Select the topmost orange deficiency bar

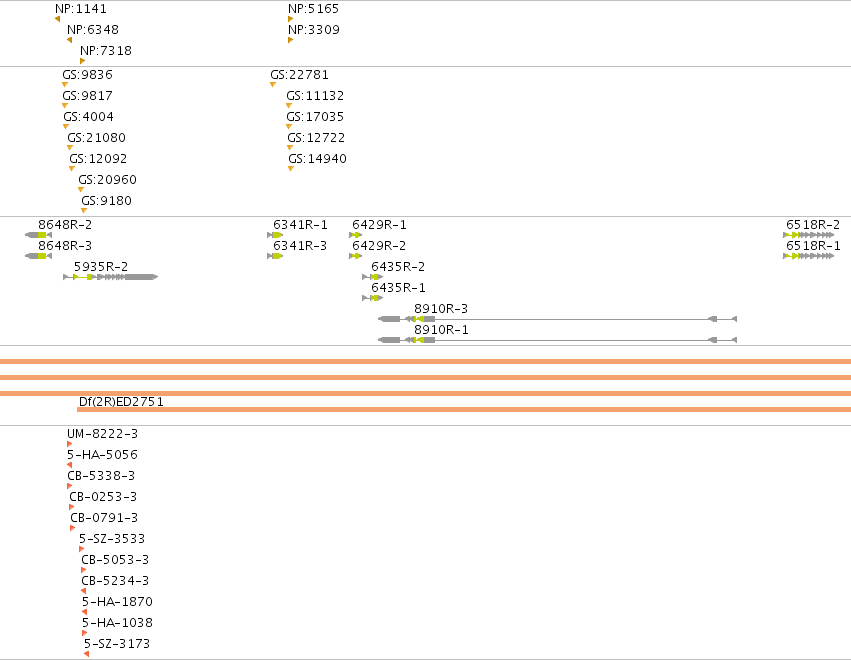tap(426, 361)
